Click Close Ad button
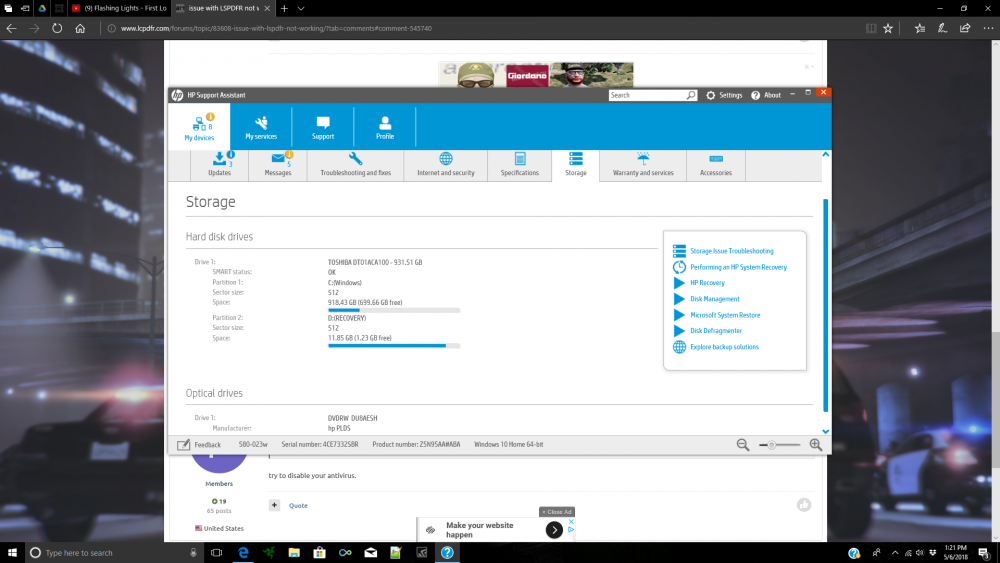 point(557,512)
